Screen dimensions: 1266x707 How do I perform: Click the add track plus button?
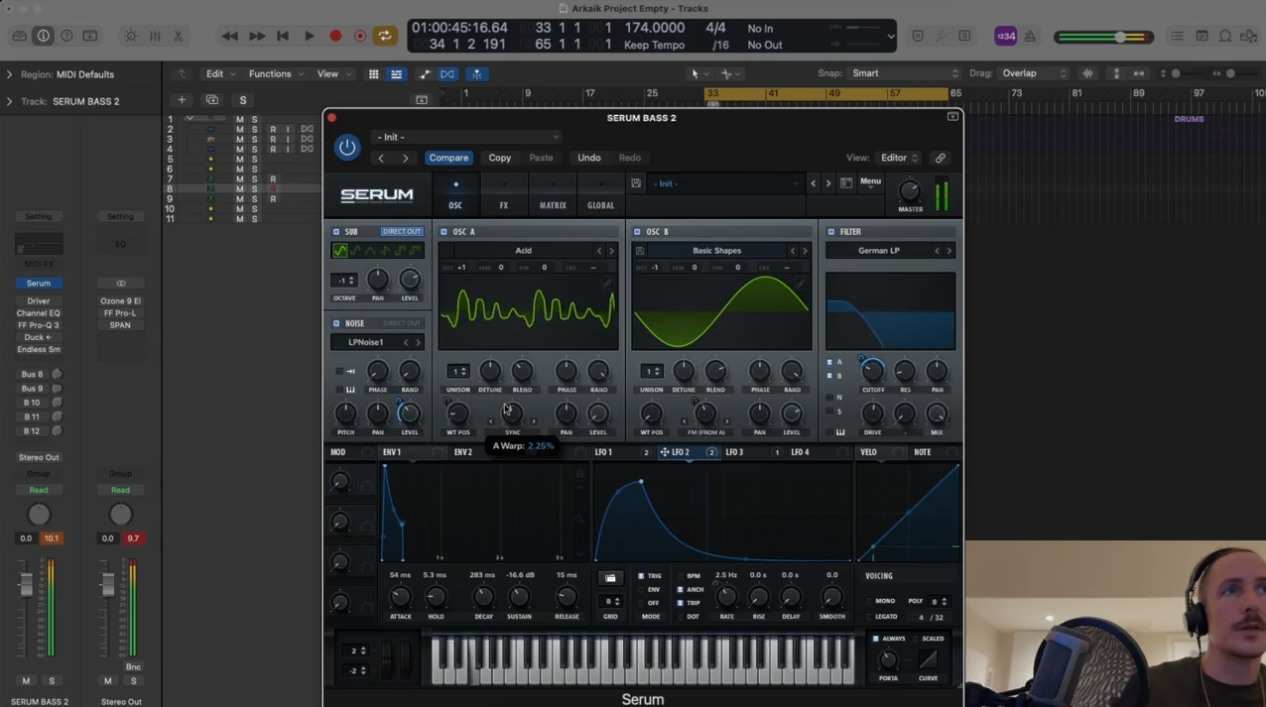[181, 100]
